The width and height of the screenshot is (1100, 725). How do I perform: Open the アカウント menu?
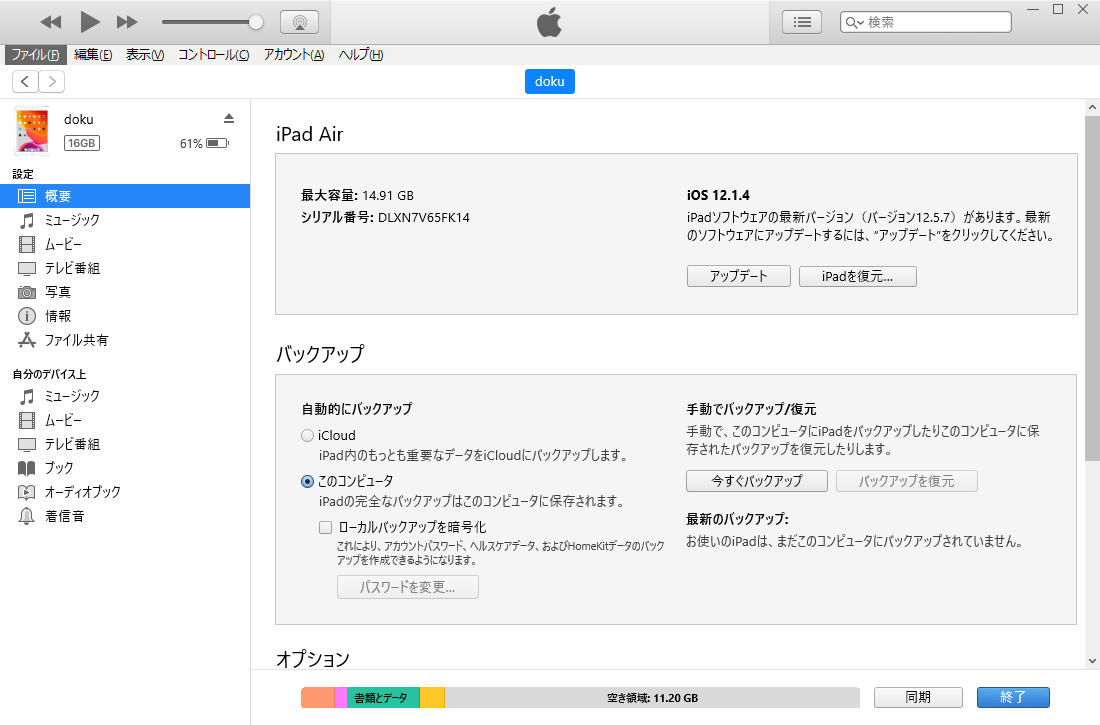coord(293,55)
